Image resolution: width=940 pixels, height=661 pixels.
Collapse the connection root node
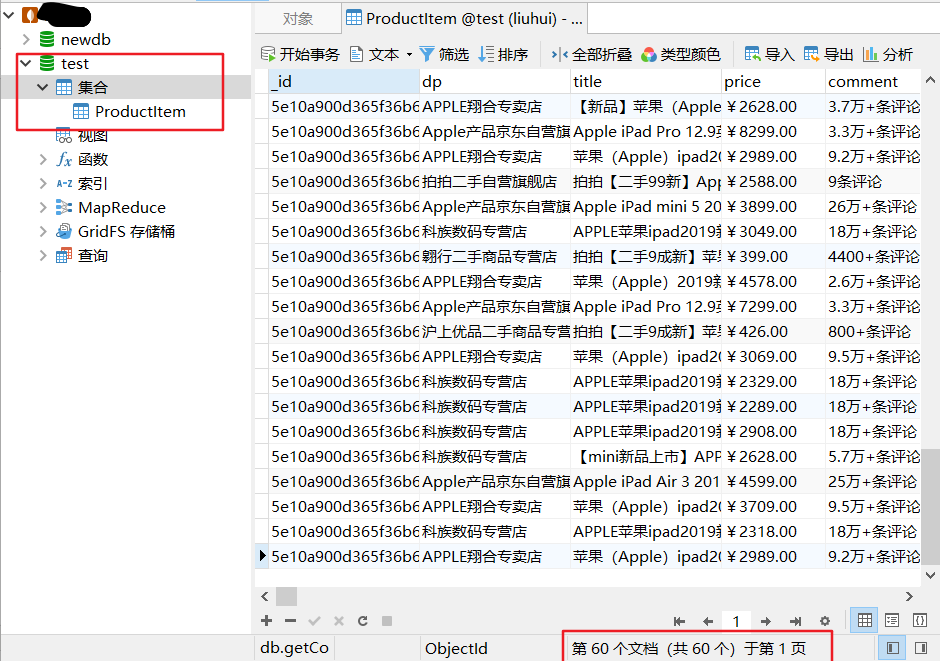tap(8, 15)
